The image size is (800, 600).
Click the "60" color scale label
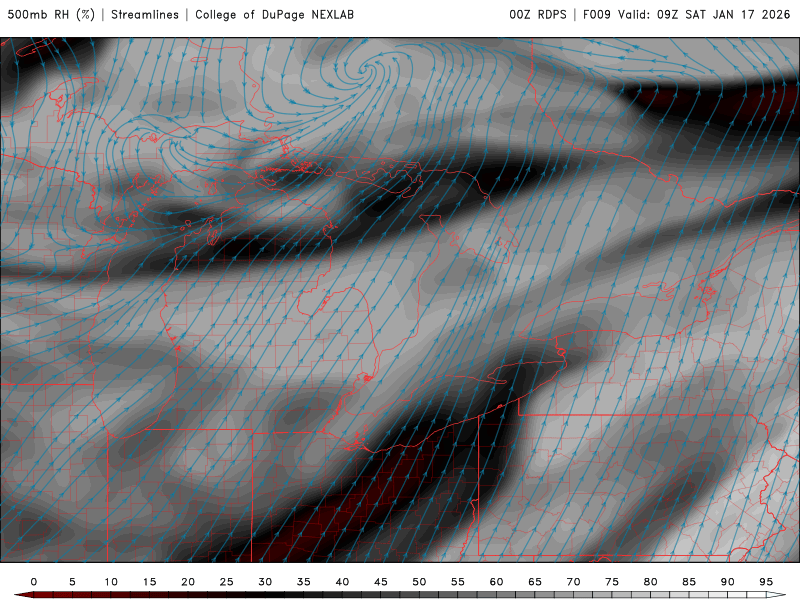click(496, 582)
